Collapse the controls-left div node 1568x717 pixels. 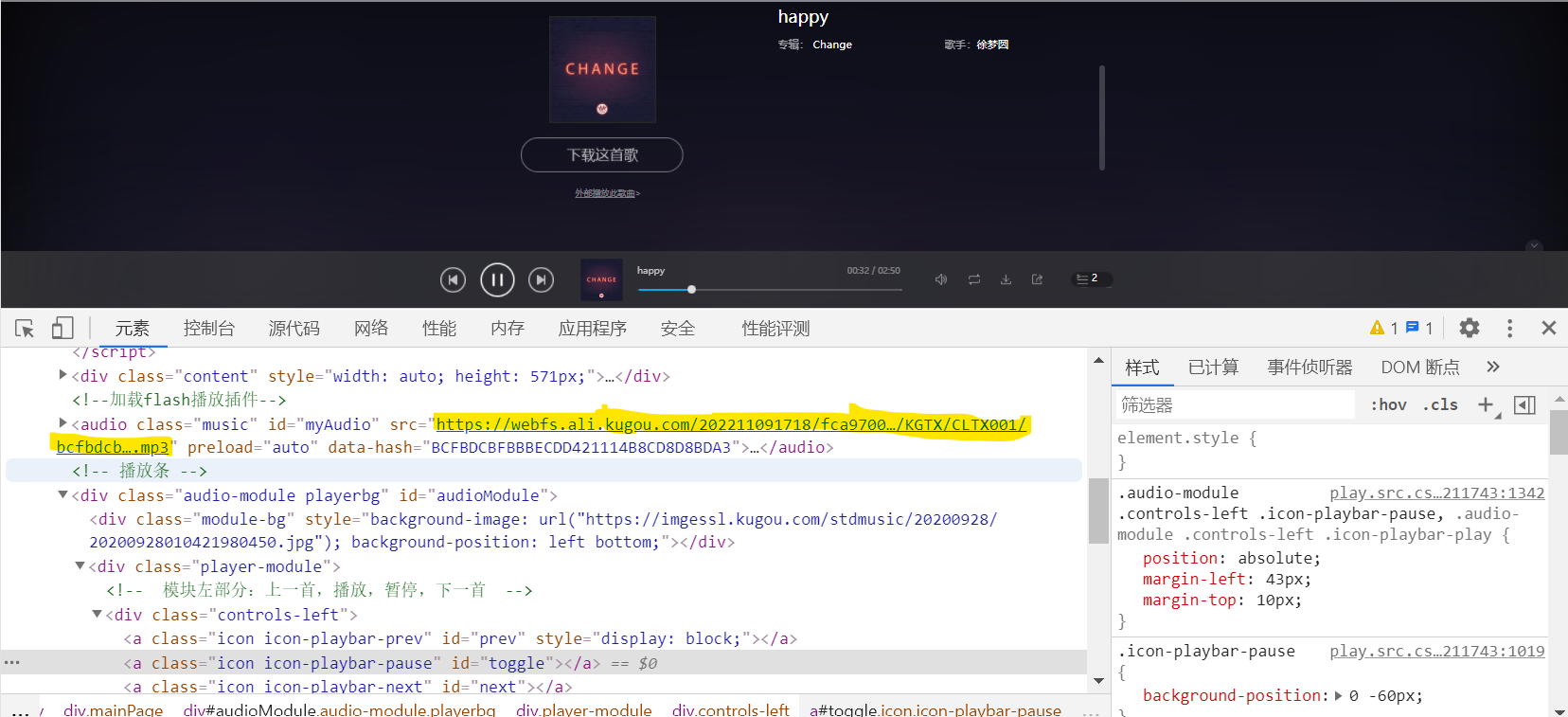pyautogui.click(x=97, y=614)
